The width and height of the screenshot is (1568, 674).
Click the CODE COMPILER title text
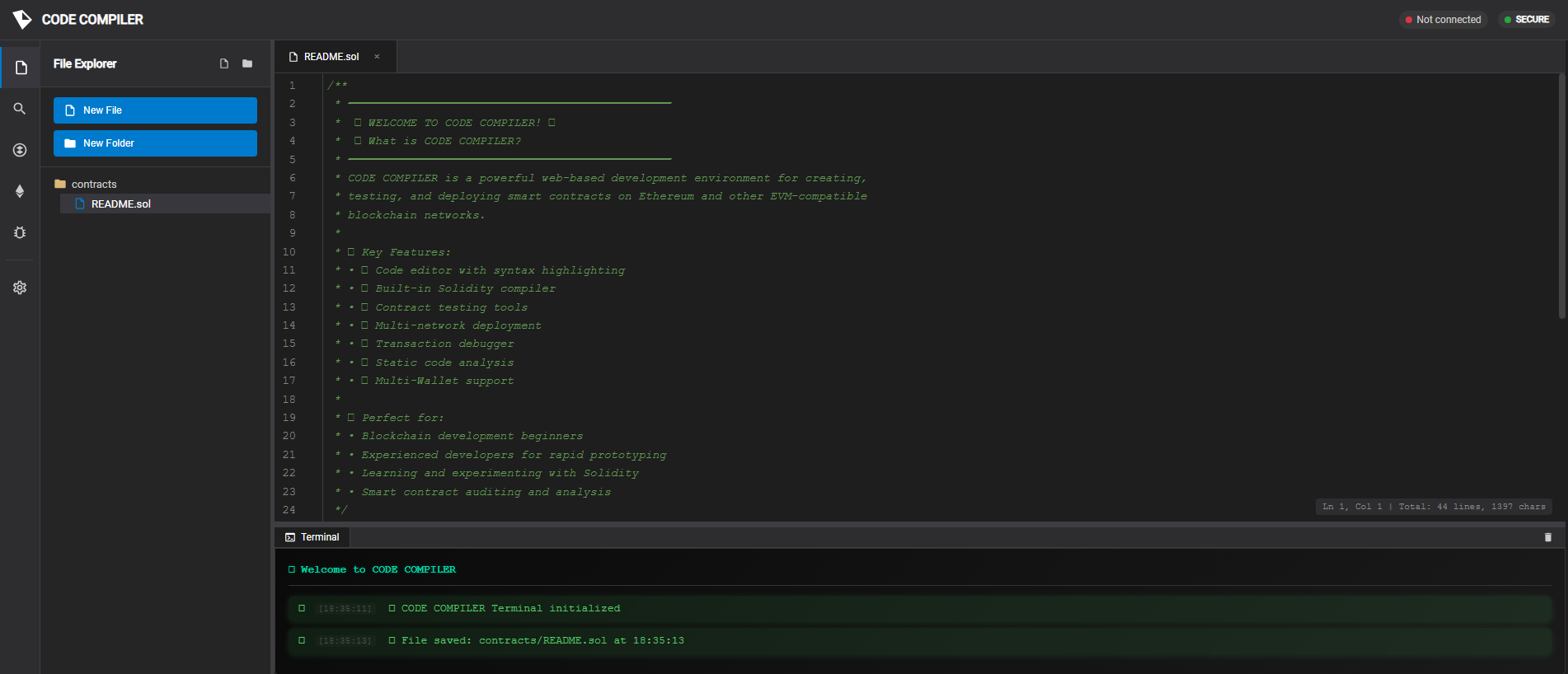click(92, 19)
